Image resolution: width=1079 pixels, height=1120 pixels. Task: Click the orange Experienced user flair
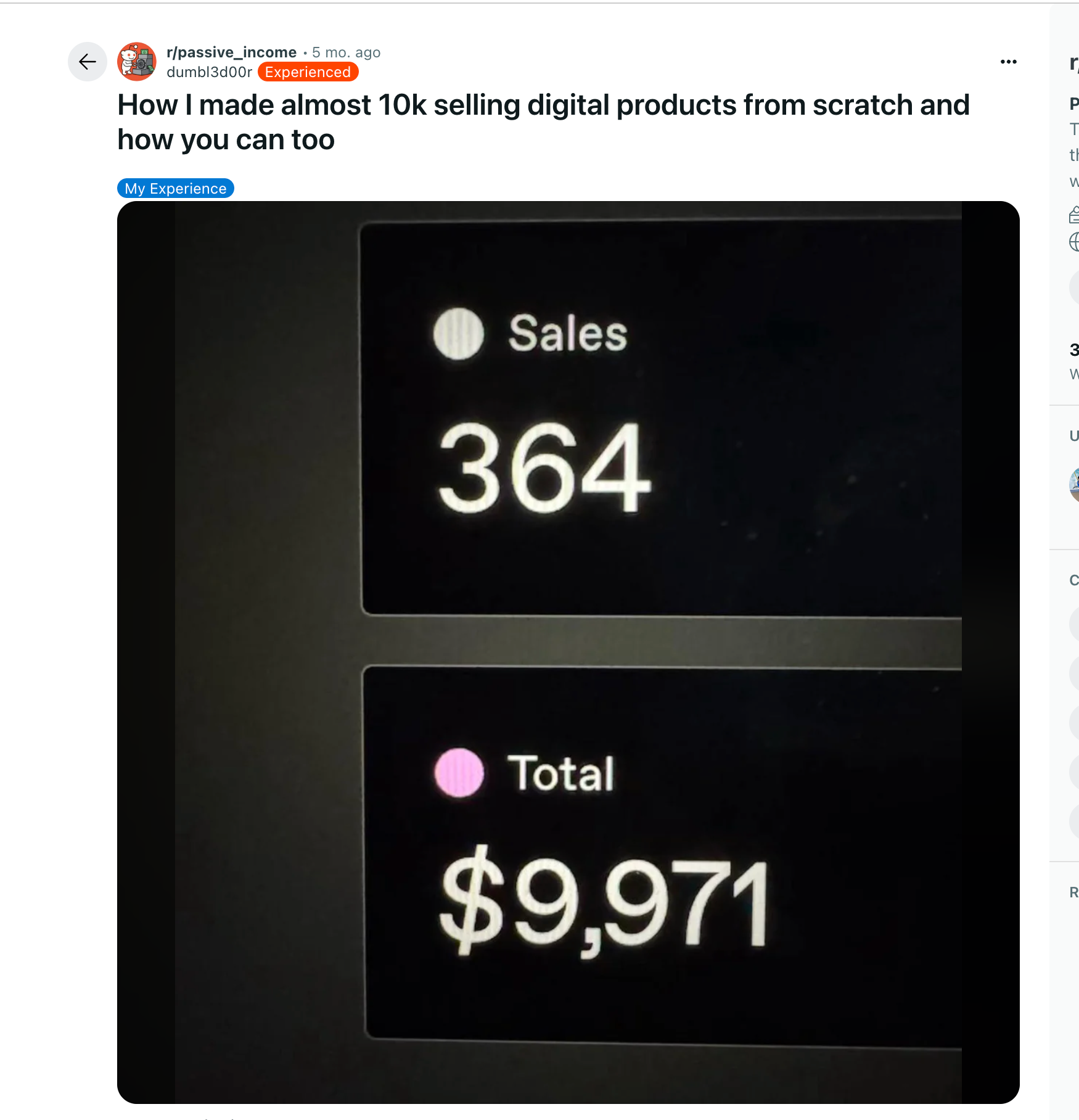[x=308, y=72]
